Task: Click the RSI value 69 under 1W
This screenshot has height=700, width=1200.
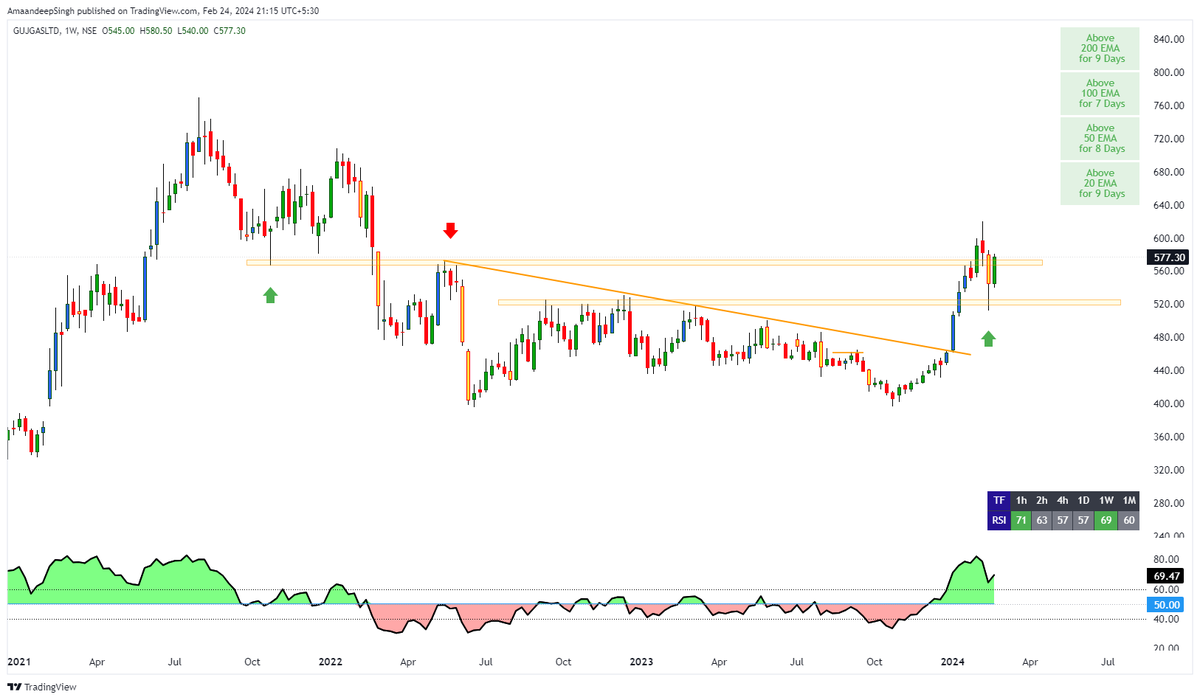Action: (1107, 520)
